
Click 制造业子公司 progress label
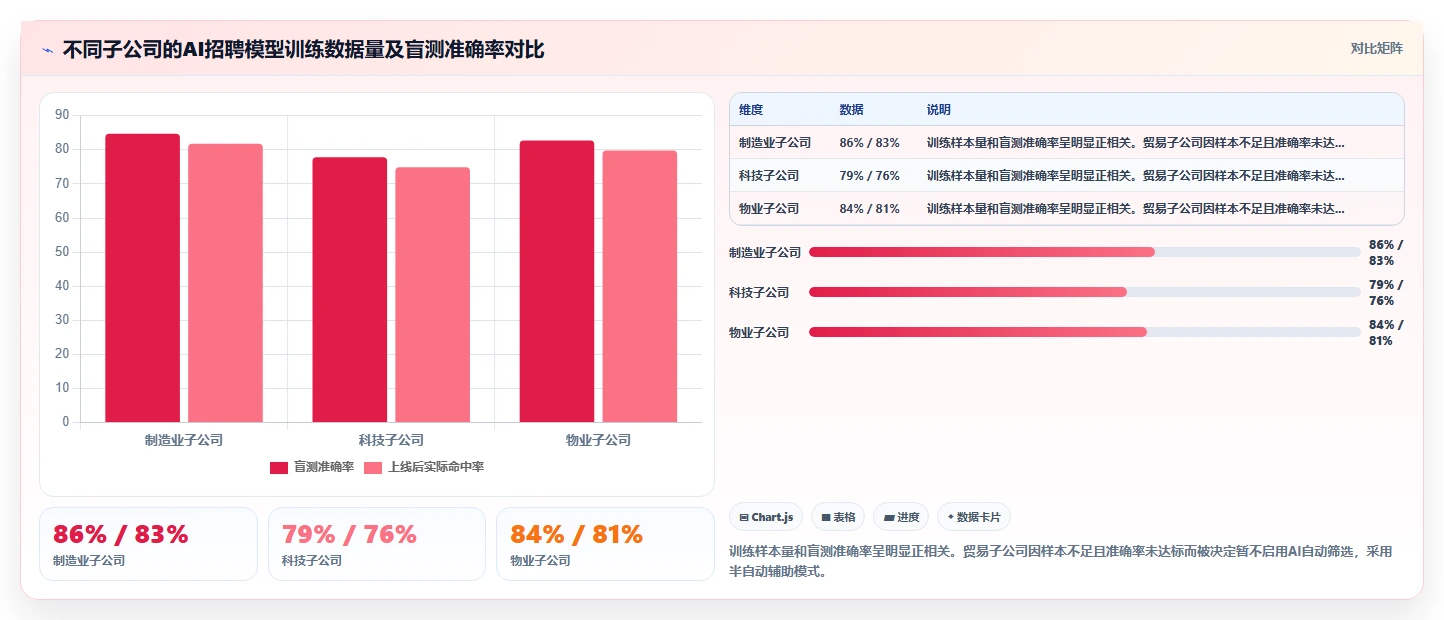tap(765, 252)
